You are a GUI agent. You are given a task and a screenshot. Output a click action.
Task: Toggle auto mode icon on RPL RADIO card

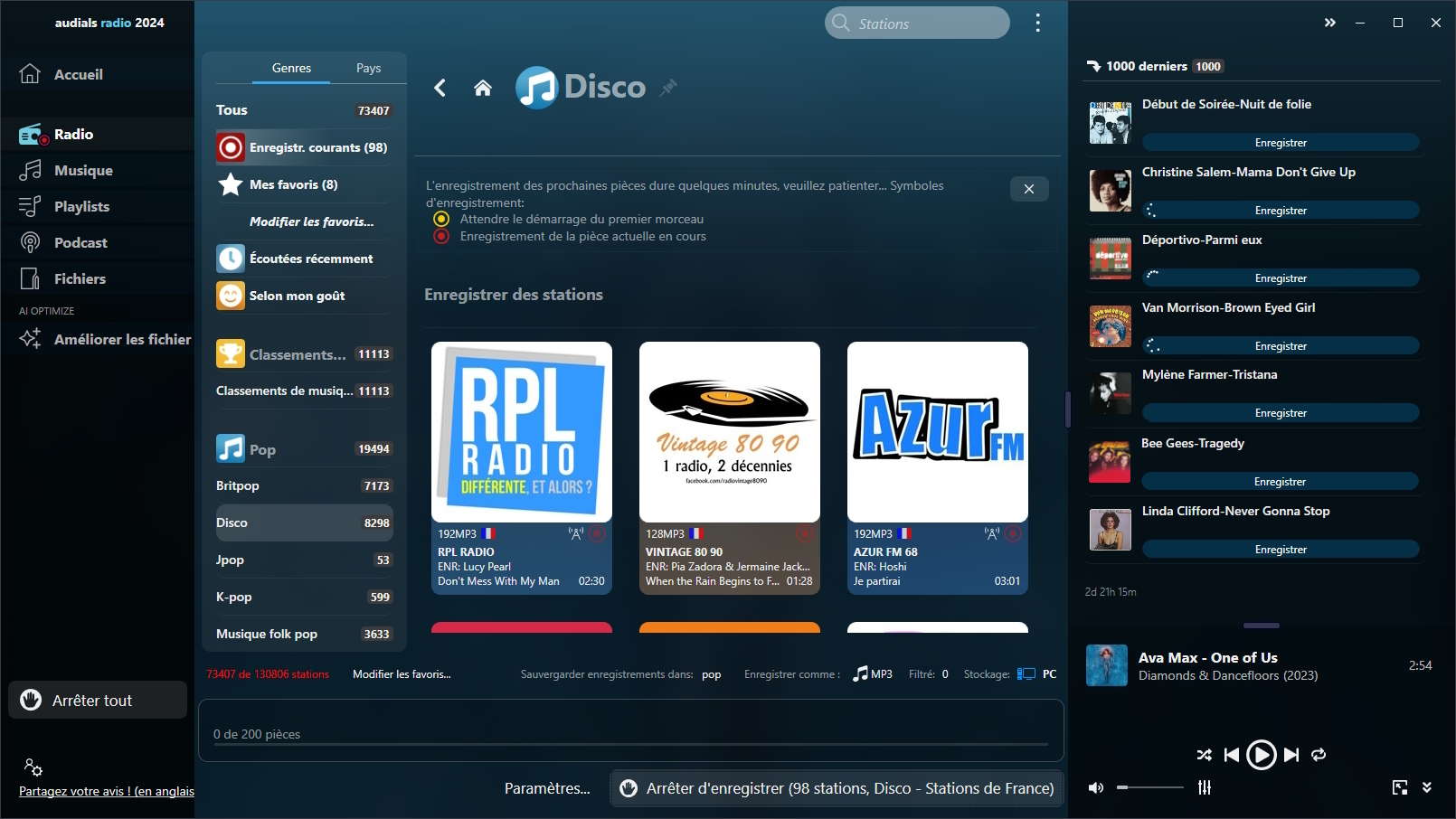(575, 534)
